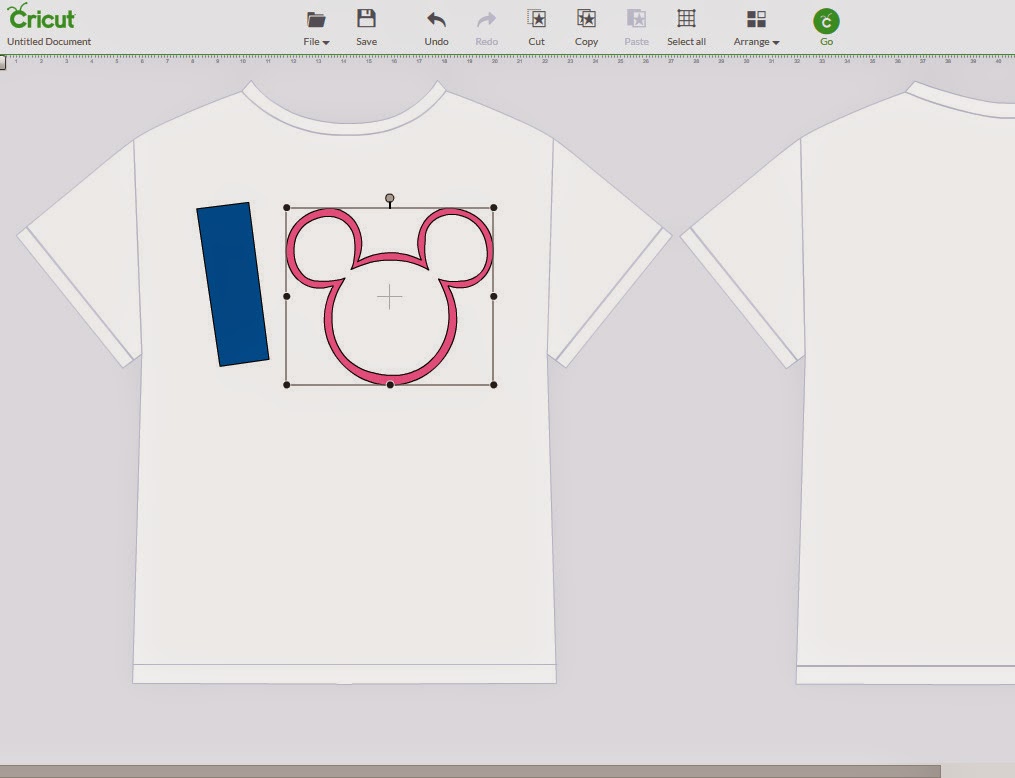Screen dimensions: 1015x778
Task: Open the File folder icon
Action: (316, 19)
